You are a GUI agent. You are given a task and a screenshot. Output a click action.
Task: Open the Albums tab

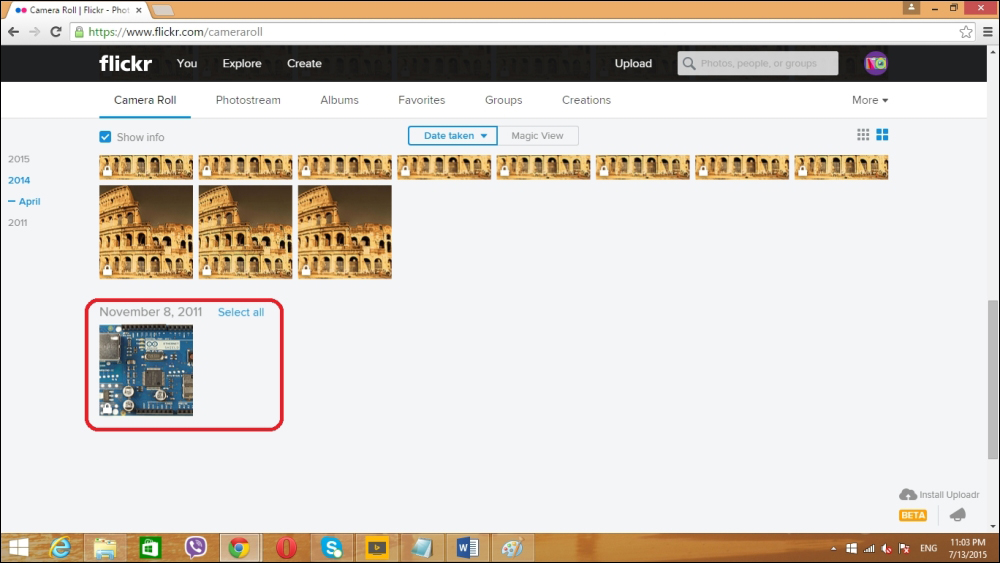click(339, 100)
